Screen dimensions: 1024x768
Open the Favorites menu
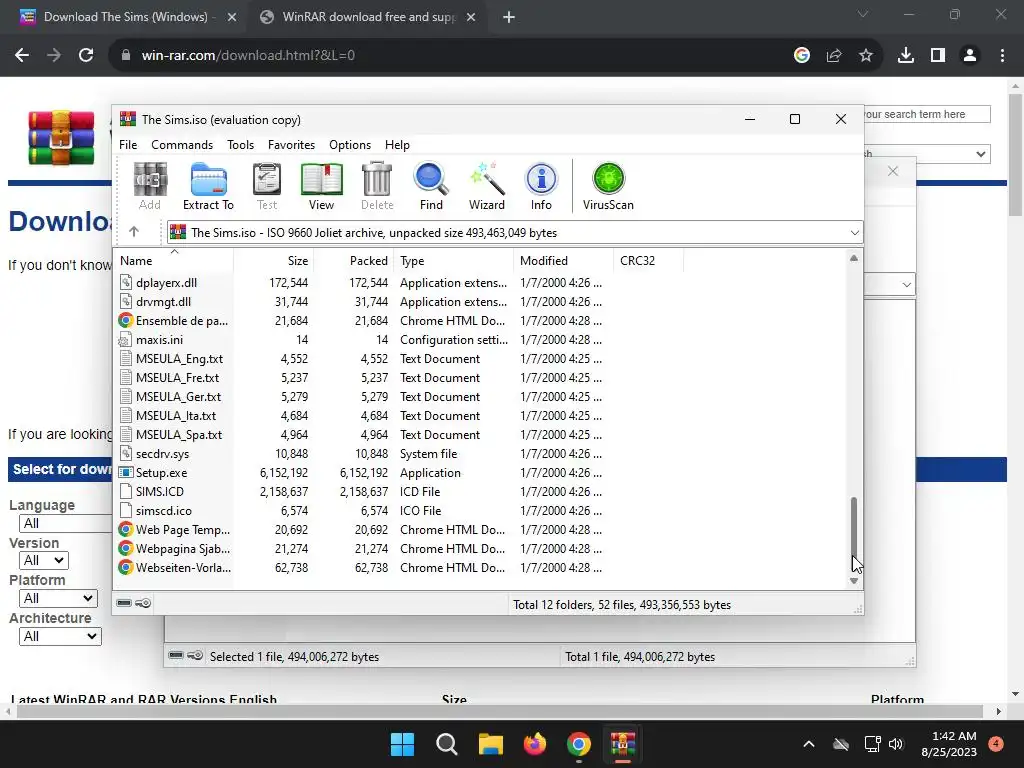[291, 145]
